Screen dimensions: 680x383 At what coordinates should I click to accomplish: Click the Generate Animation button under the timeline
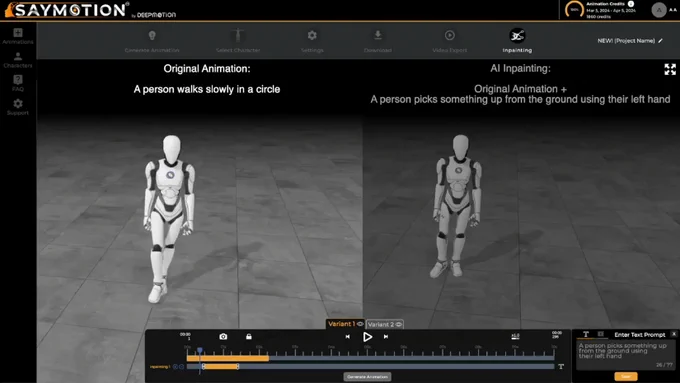click(x=367, y=377)
